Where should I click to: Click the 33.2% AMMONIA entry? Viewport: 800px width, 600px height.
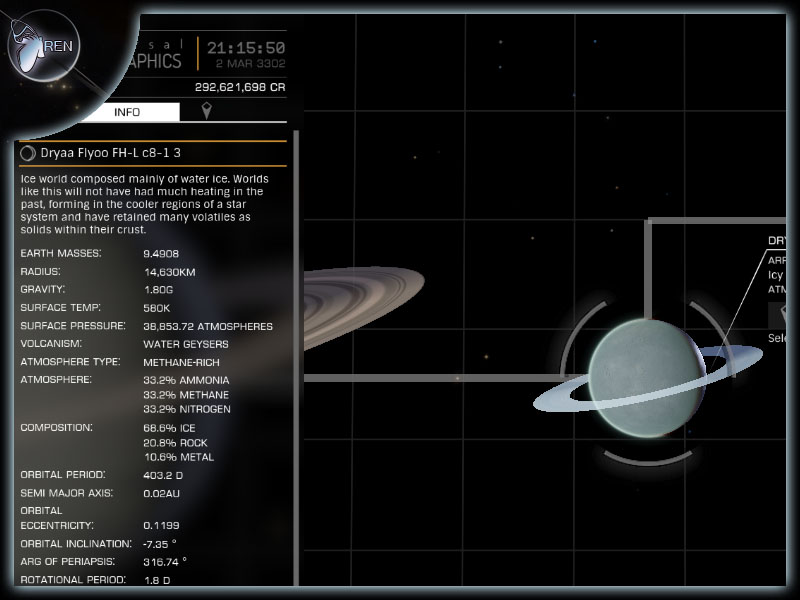[186, 380]
